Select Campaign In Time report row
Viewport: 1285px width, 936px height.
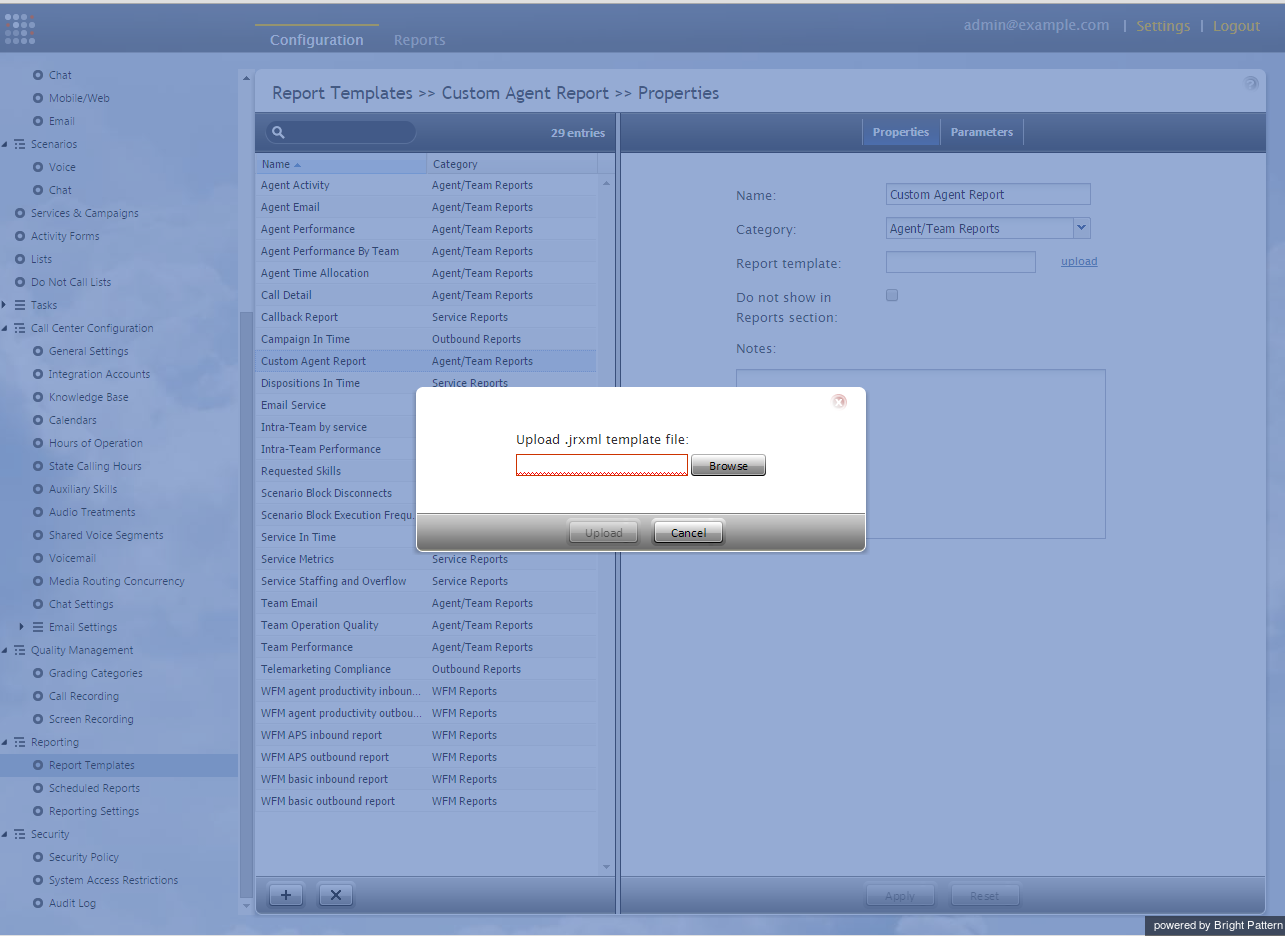coord(426,339)
